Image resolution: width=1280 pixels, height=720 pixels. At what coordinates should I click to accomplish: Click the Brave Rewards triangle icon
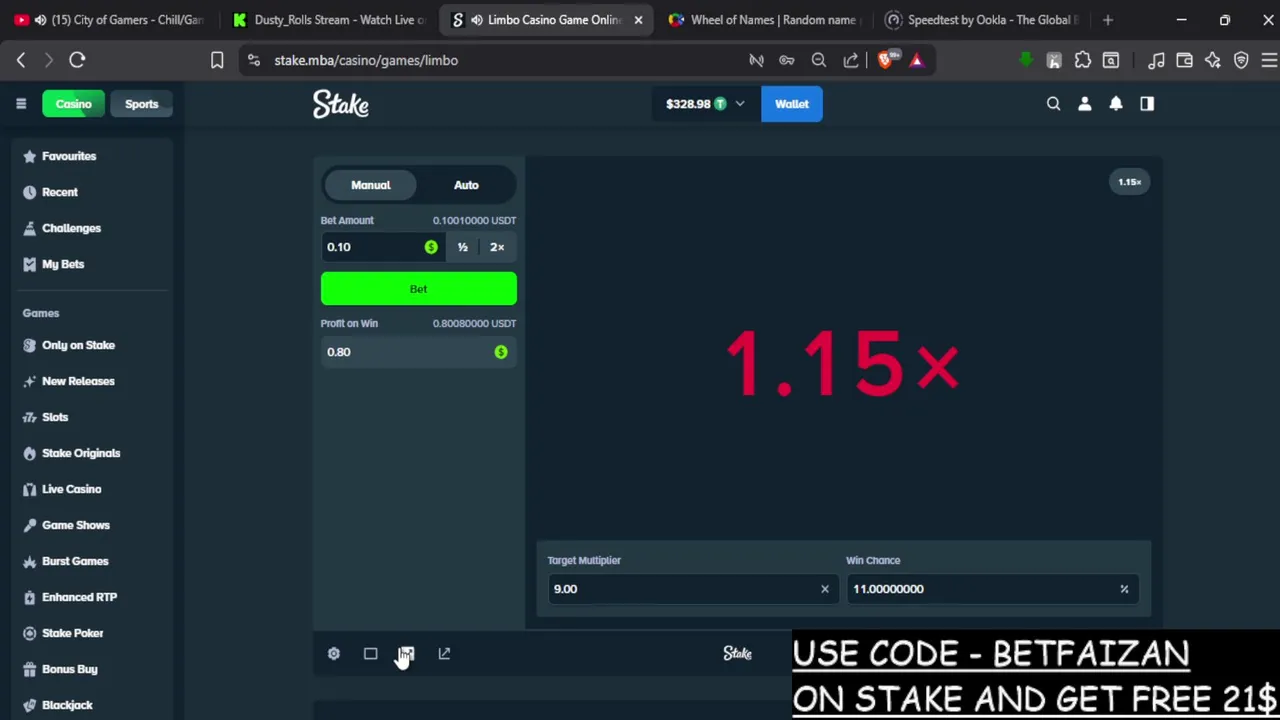coord(917,60)
